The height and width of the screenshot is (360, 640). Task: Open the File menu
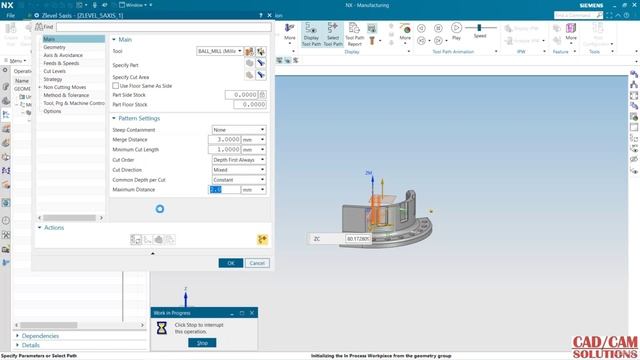[11, 15]
